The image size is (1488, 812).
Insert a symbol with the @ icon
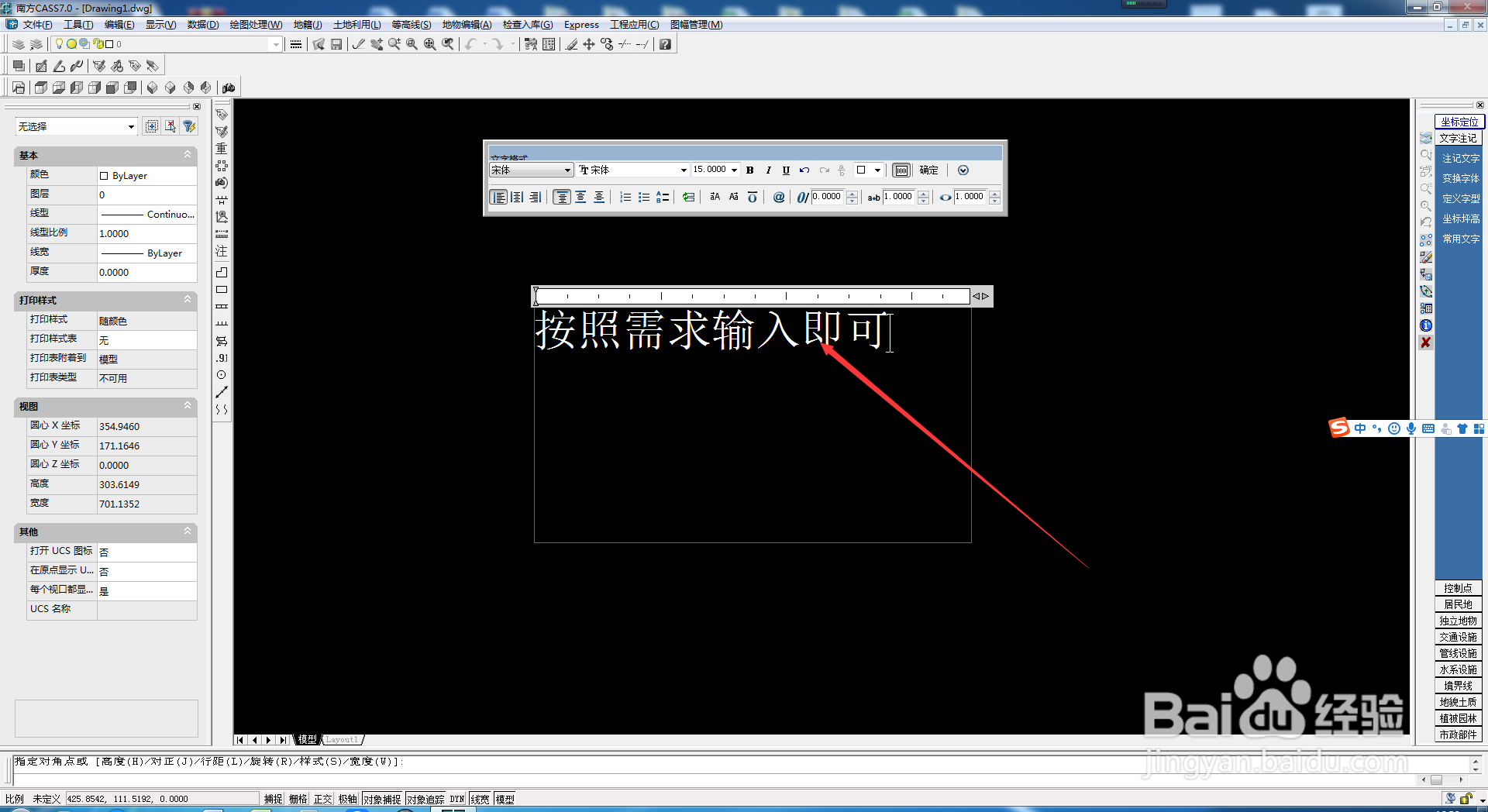pos(779,198)
